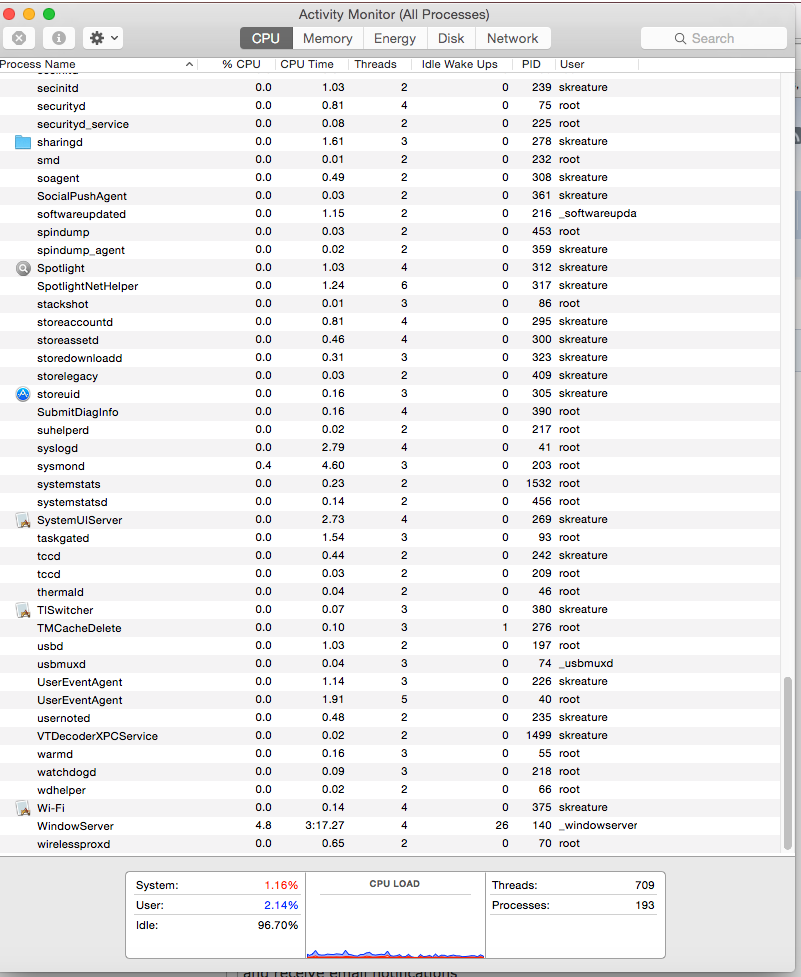Click the SystemUIServer app icon
This screenshot has width=801, height=977.
(23, 520)
